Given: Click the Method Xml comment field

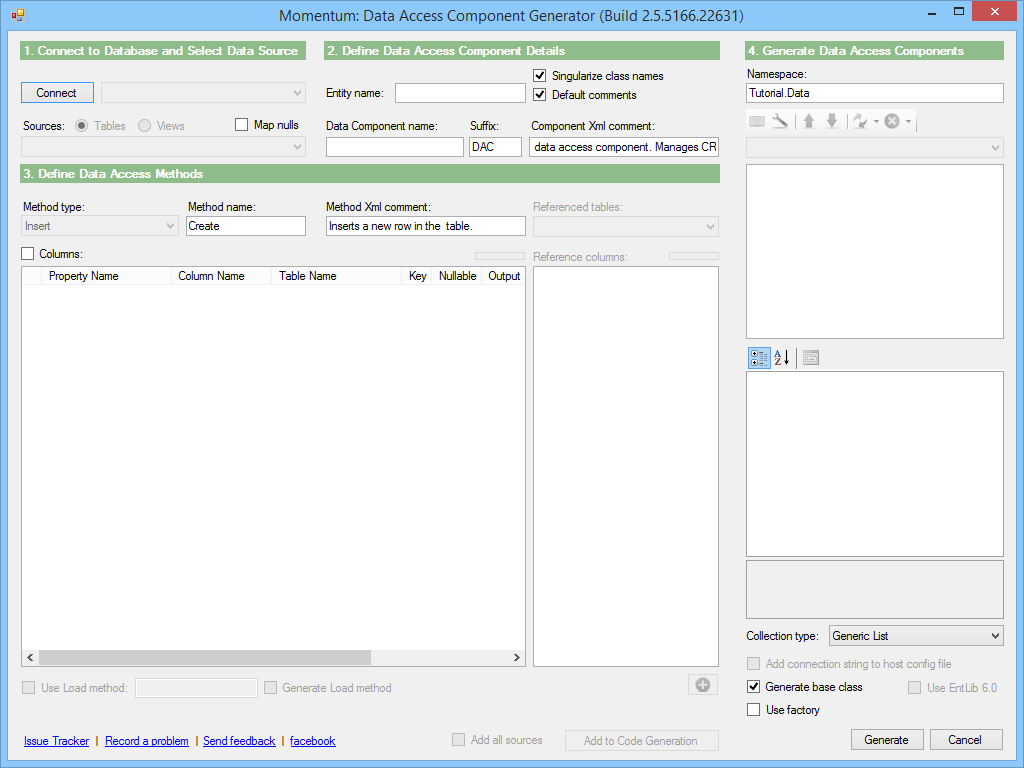Looking at the screenshot, I should (426, 226).
